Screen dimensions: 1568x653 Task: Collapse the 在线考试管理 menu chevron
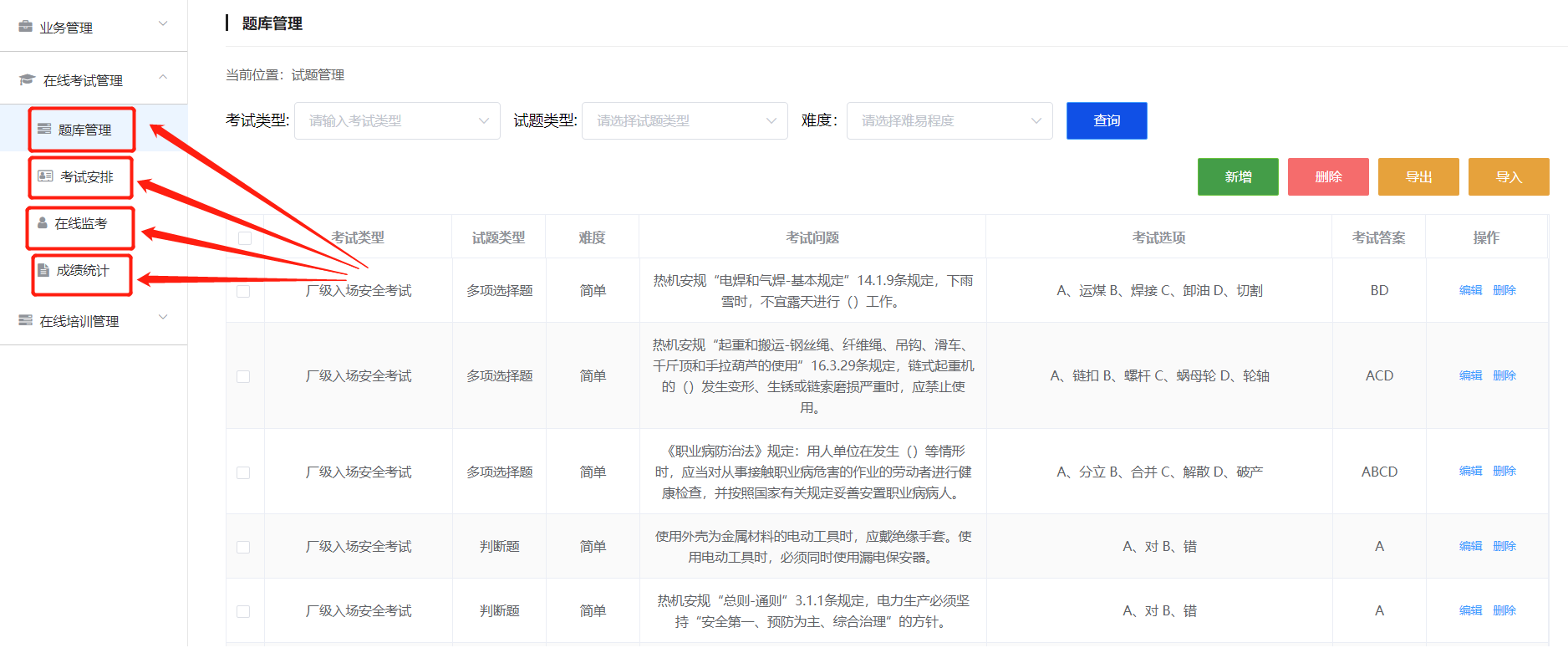point(163,77)
